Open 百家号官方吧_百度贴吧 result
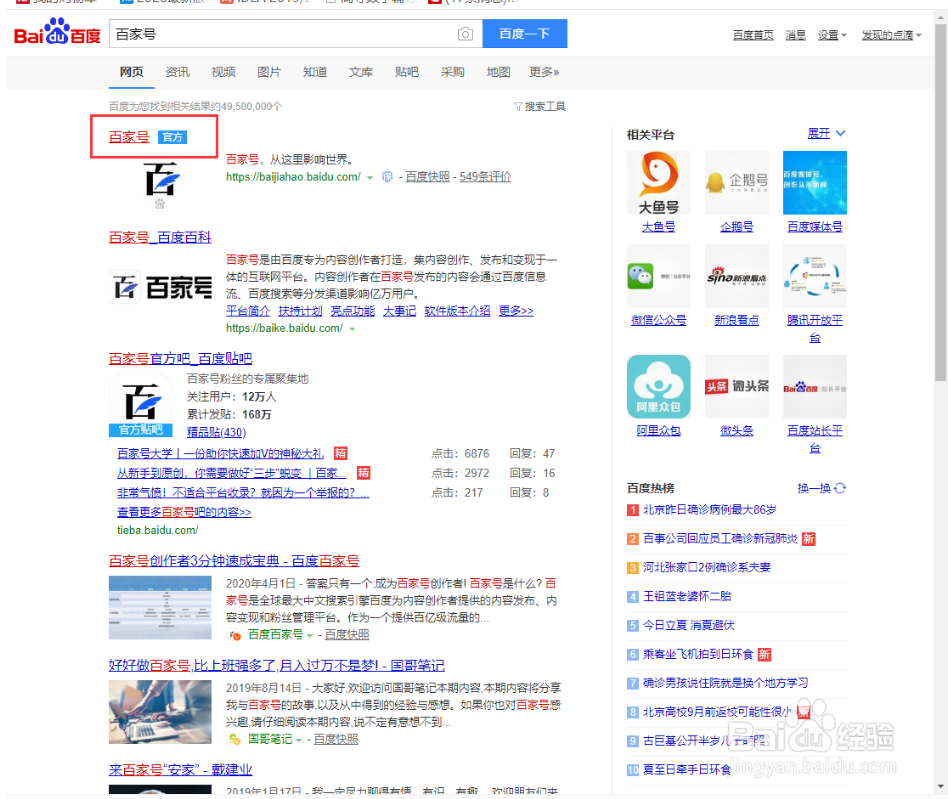Image resolution: width=948 pixels, height=799 pixels. pyautogui.click(x=180, y=358)
